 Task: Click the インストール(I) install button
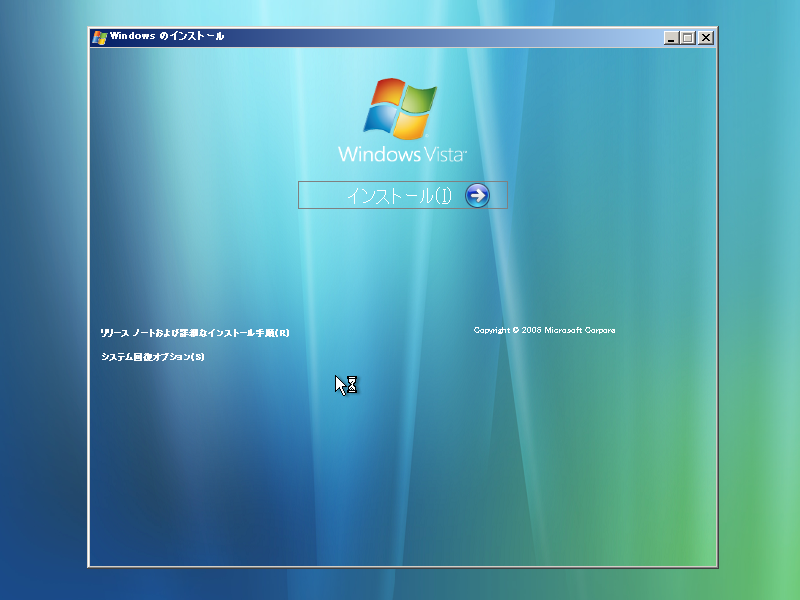click(403, 195)
